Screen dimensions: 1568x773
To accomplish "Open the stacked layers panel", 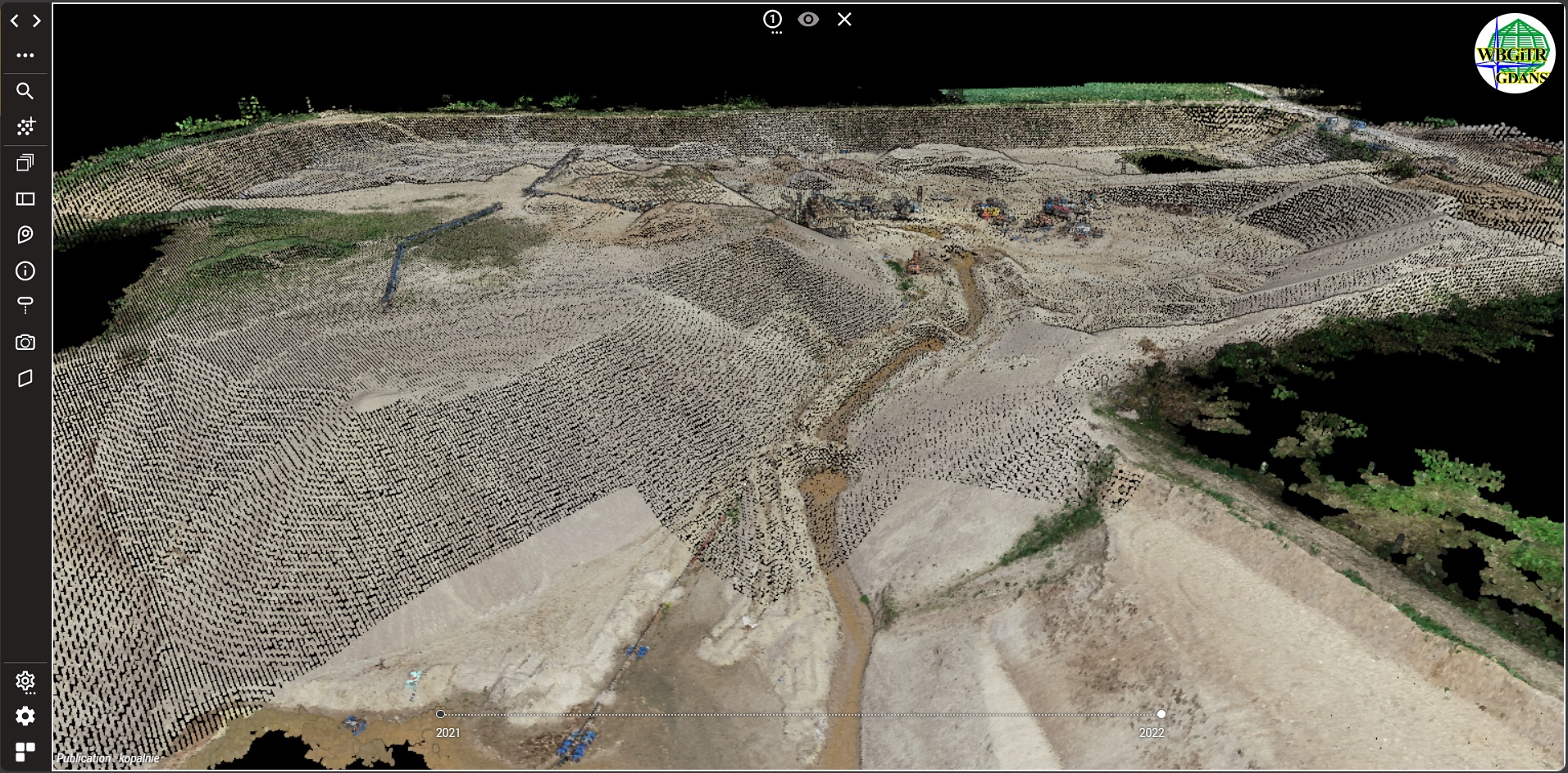I will pyautogui.click(x=25, y=163).
